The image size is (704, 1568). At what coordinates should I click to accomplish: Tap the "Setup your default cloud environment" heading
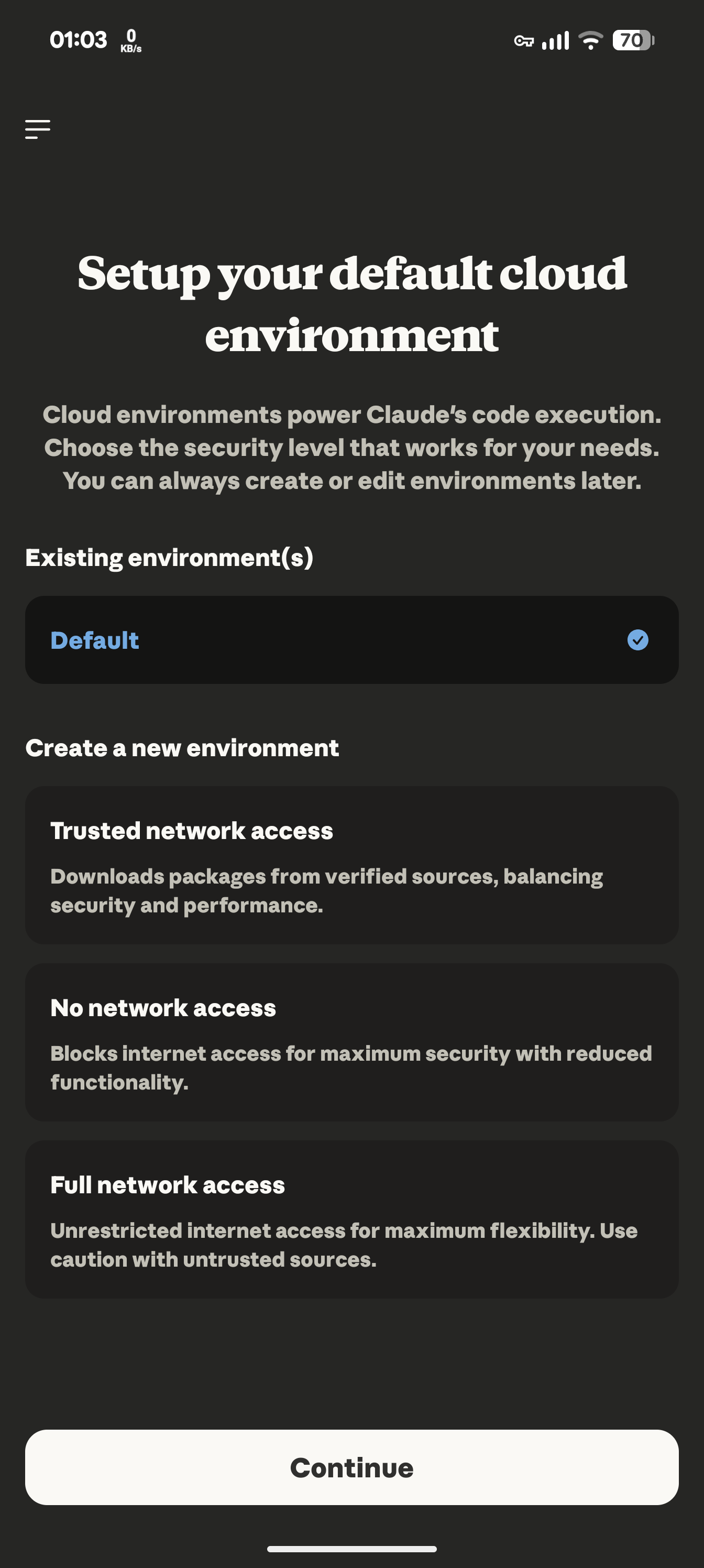pos(351,304)
